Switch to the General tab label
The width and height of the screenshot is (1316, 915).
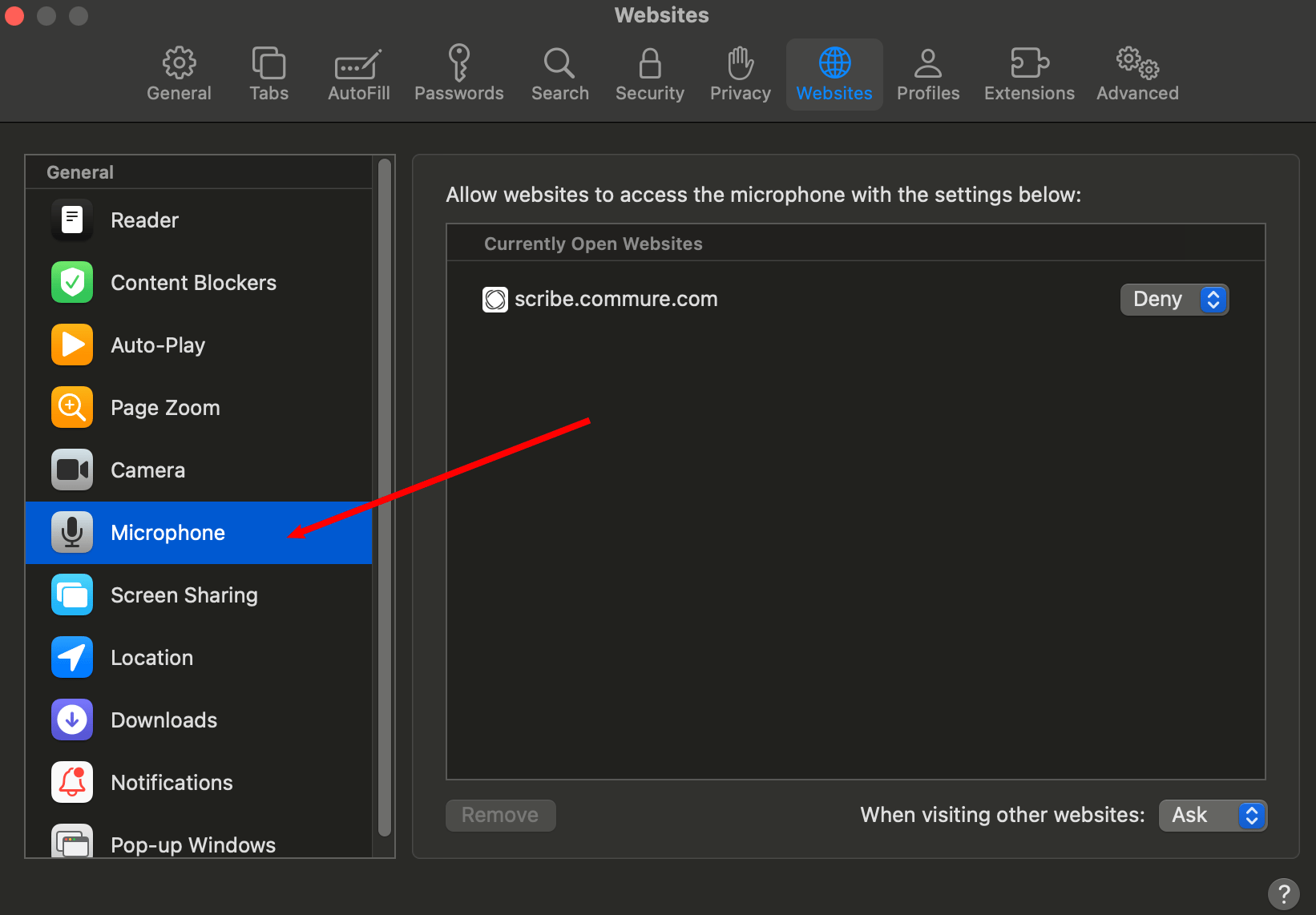pos(179,93)
